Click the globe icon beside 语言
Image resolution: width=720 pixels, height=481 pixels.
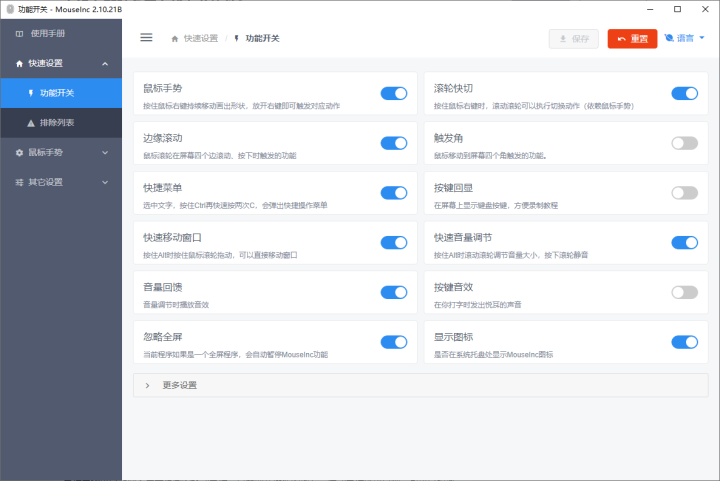click(669, 38)
